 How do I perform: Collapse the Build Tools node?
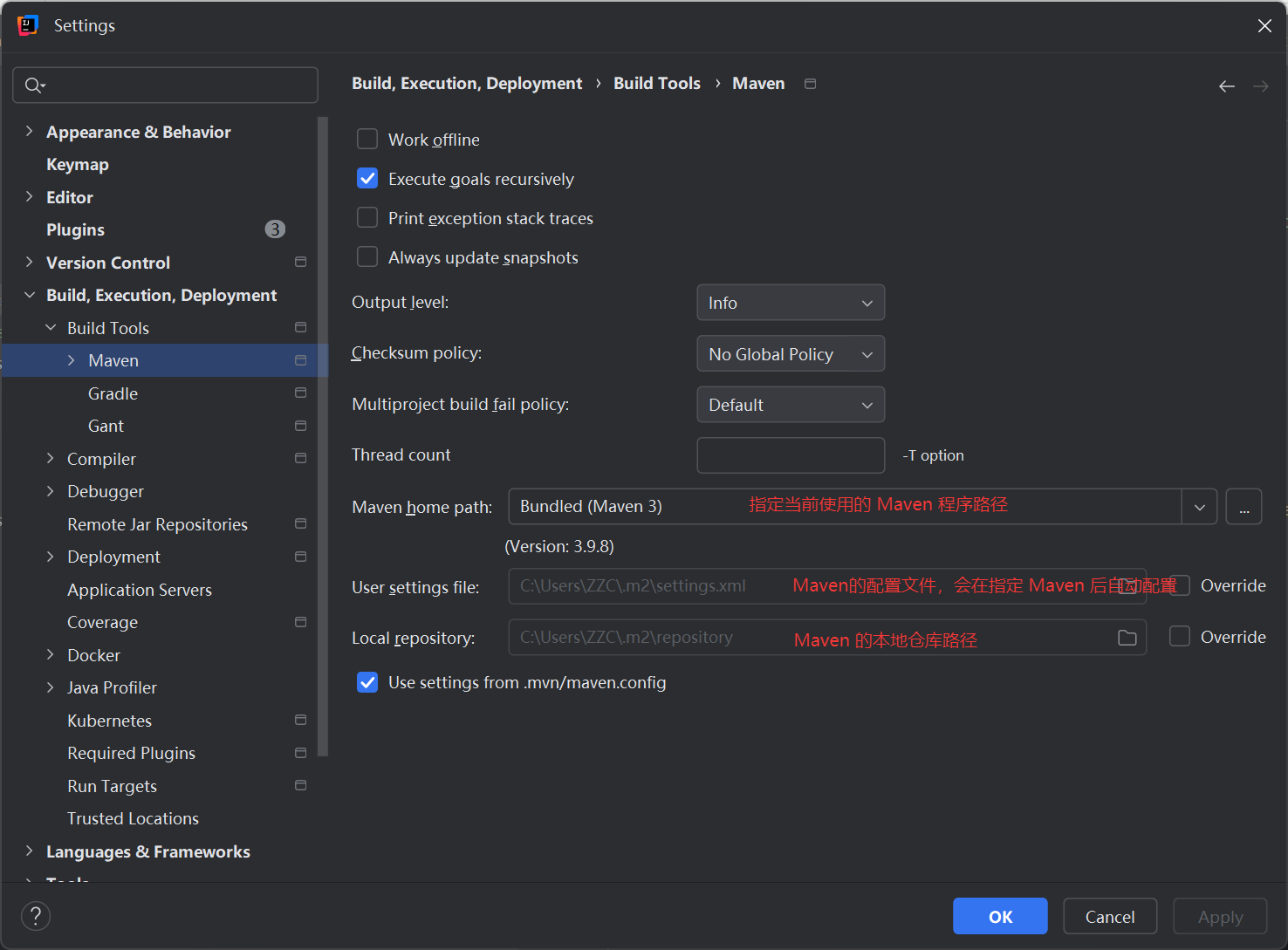51,327
